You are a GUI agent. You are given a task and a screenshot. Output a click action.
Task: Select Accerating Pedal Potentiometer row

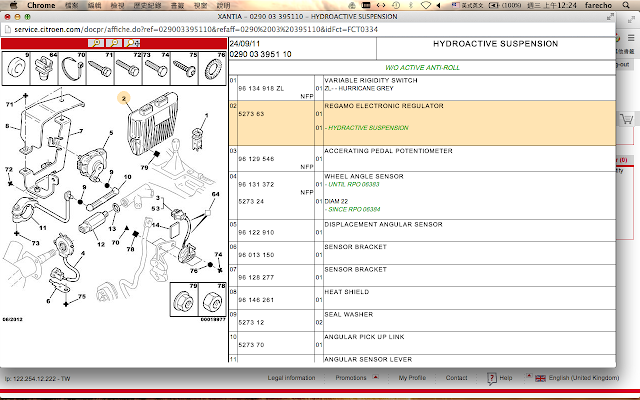422,158
